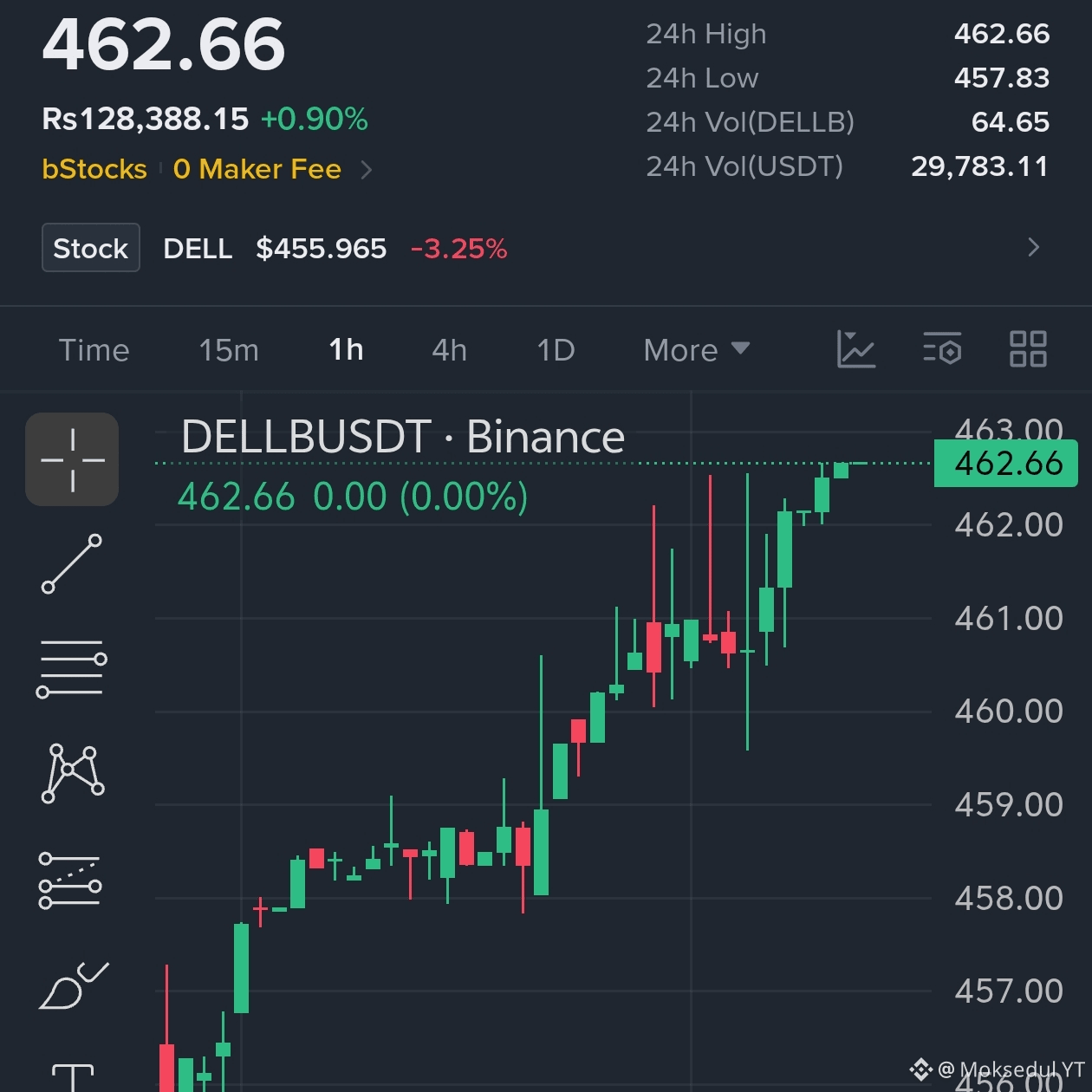Open DELL stock details arrow
Viewport: 1092px width, 1092px height.
[x=1033, y=248]
